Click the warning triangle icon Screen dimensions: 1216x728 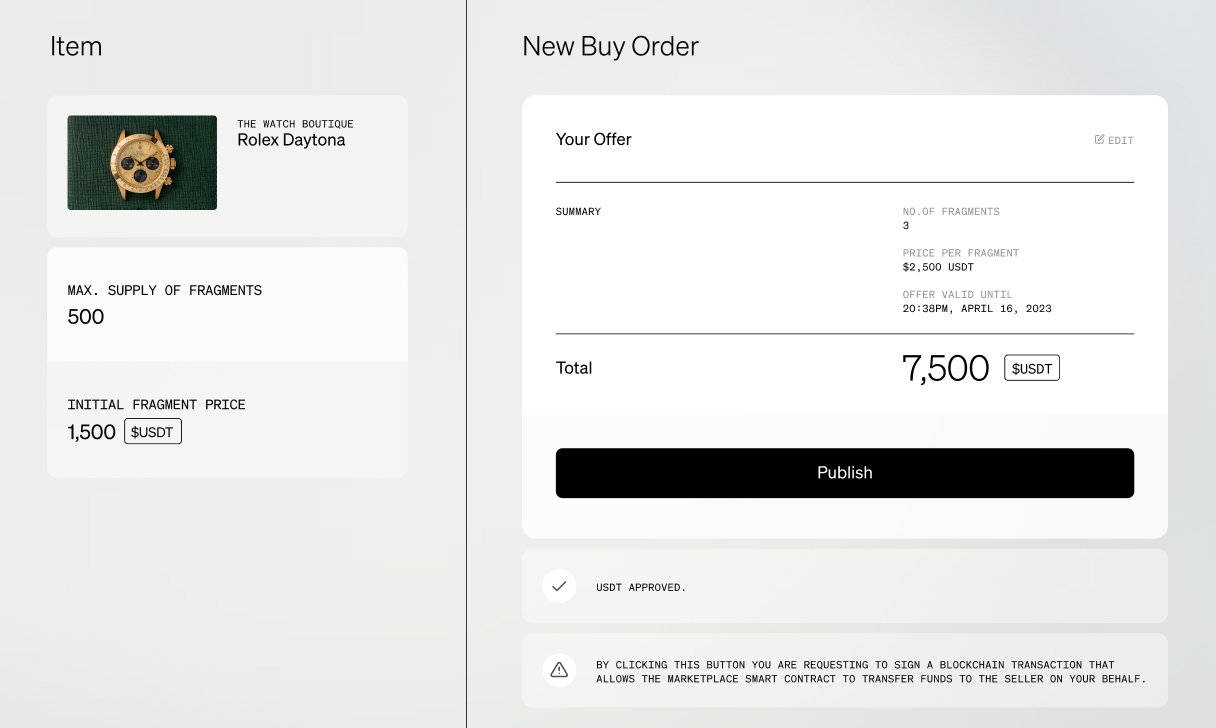[x=559, y=670]
